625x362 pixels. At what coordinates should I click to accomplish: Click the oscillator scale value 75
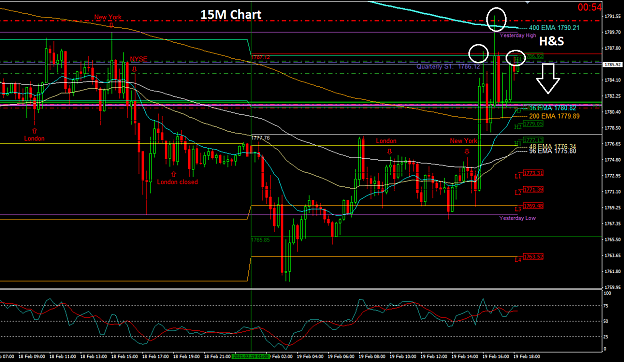point(607,306)
